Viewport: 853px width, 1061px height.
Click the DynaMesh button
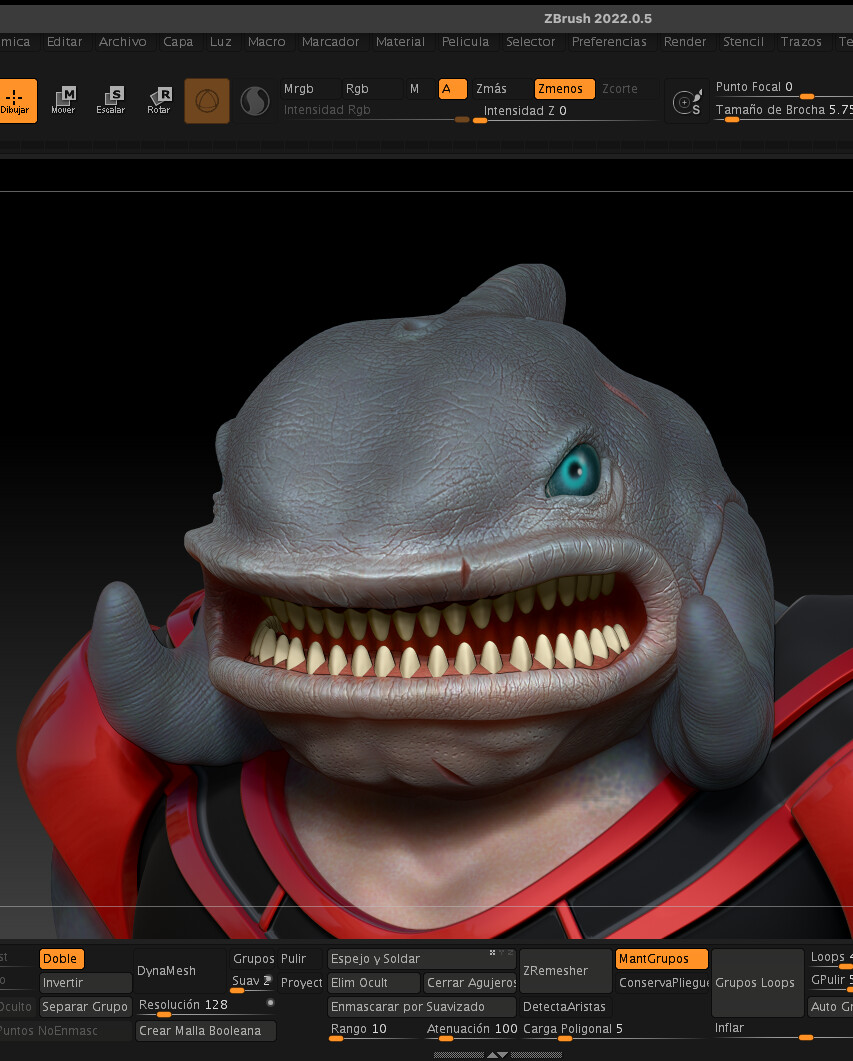pos(180,970)
